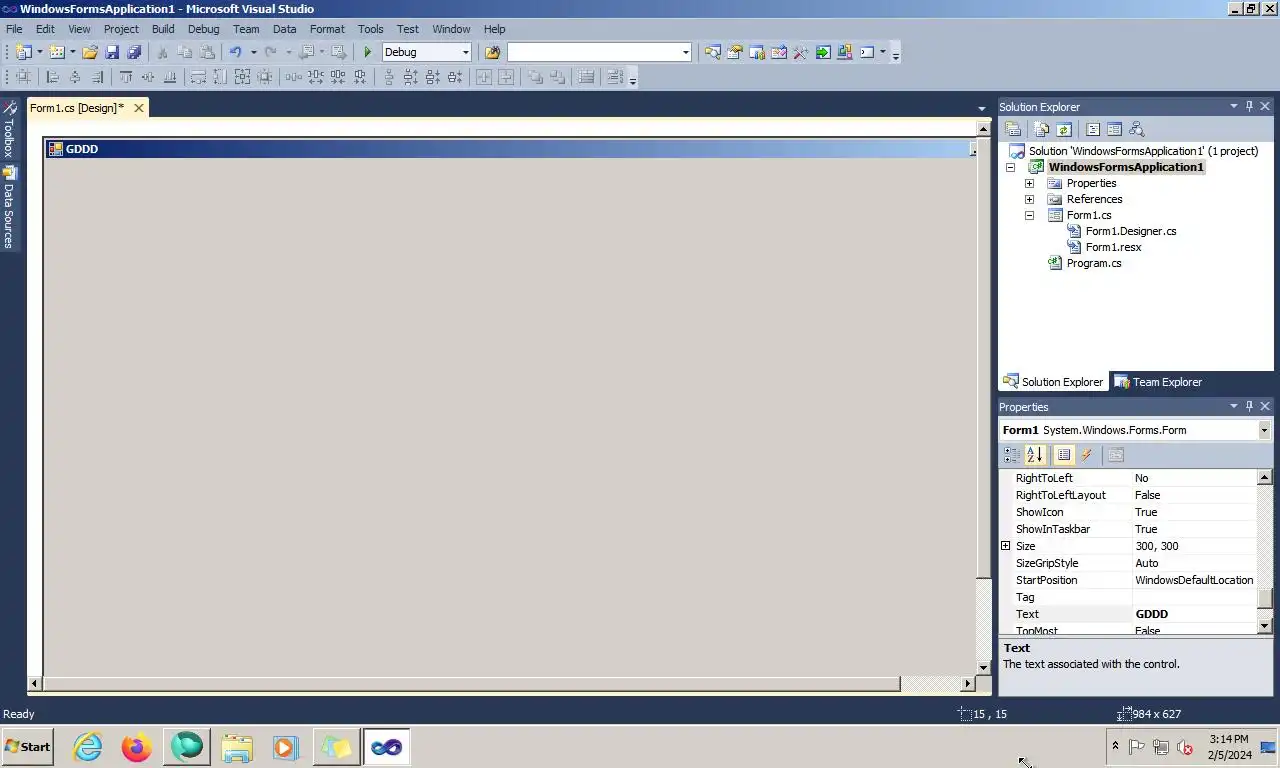Open the Project menu
The height and width of the screenshot is (768, 1280).
121,29
